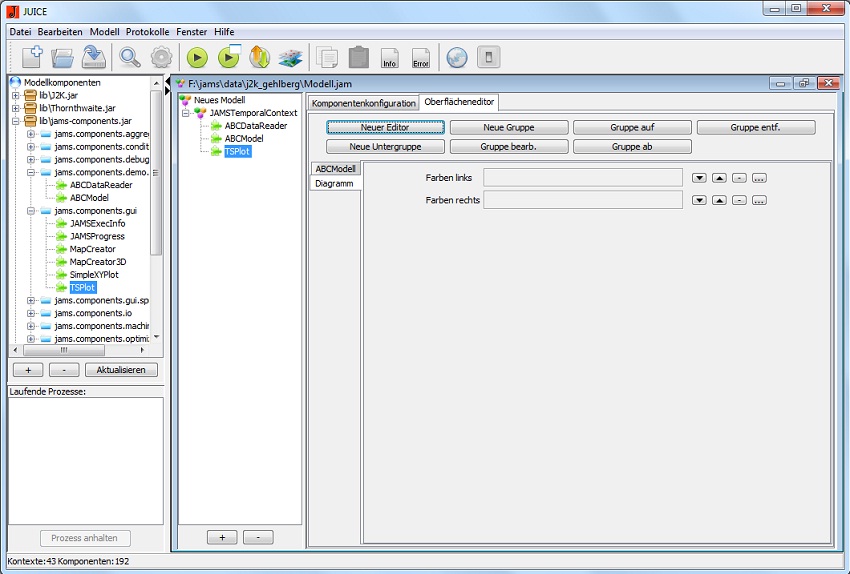This screenshot has width=850, height=574.
Task: Run the model with first green play icon
Action: coord(197,57)
